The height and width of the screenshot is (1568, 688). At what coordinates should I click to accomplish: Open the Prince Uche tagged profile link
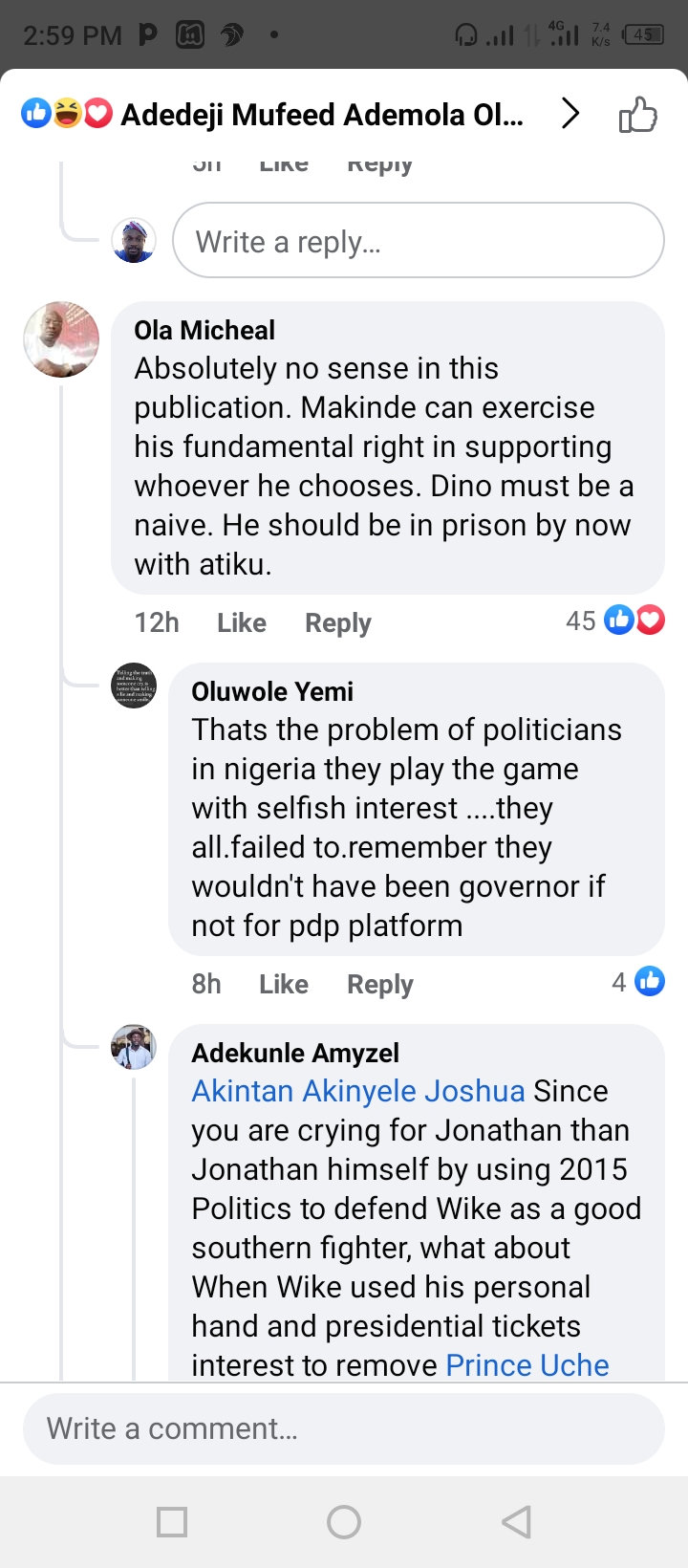click(x=527, y=1365)
